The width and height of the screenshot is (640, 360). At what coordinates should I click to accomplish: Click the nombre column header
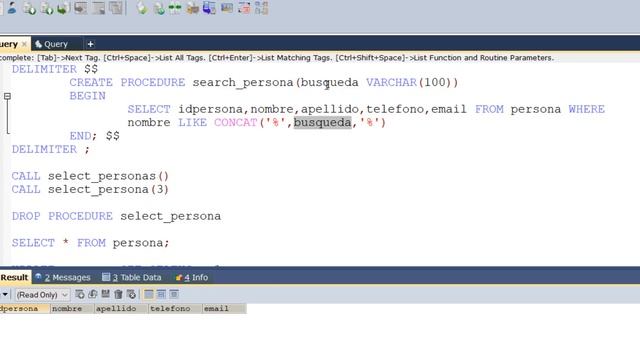(72, 309)
